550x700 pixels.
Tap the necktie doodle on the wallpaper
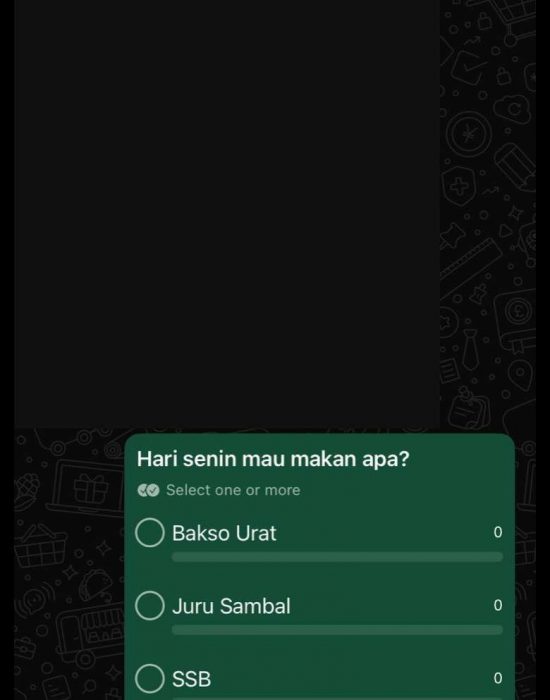coord(470,349)
